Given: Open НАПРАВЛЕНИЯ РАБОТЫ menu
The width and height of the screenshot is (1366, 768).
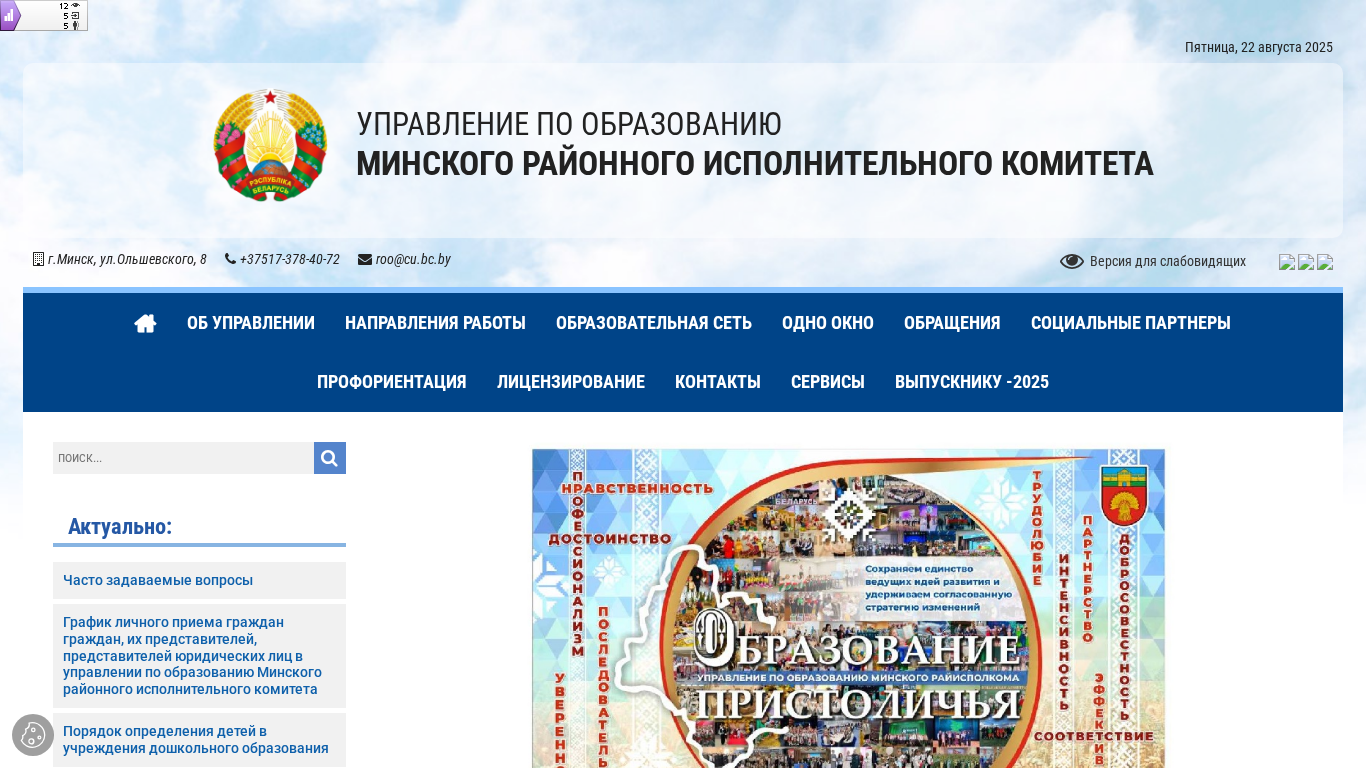Looking at the screenshot, I should (435, 323).
